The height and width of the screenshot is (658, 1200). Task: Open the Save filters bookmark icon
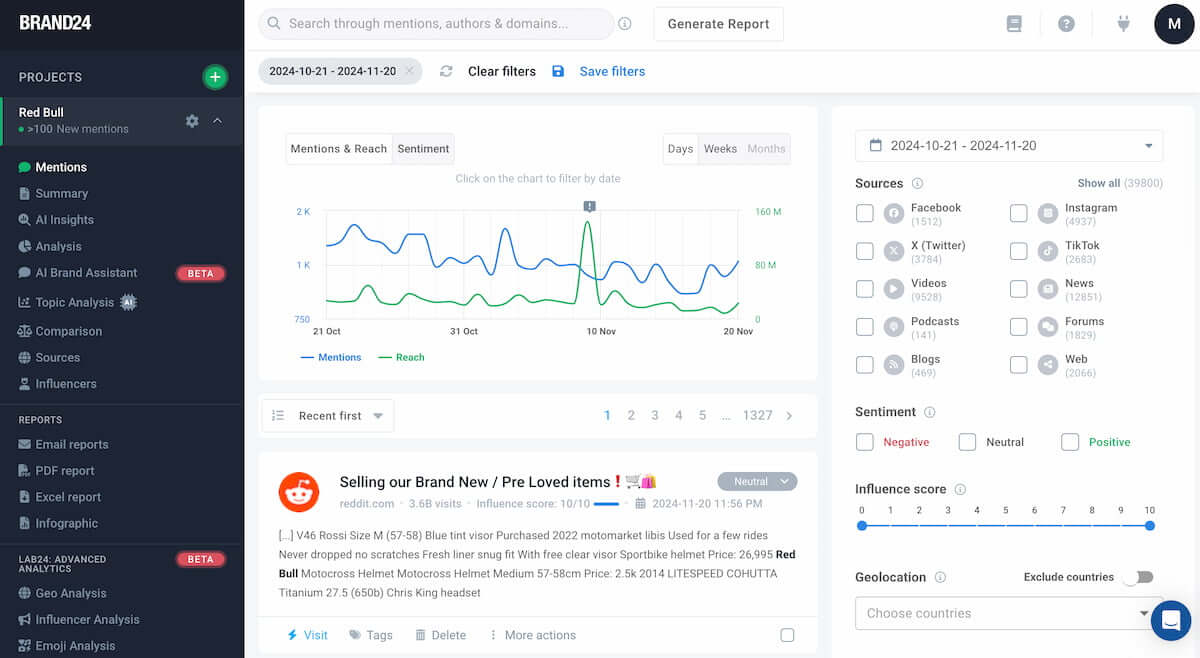[558, 71]
